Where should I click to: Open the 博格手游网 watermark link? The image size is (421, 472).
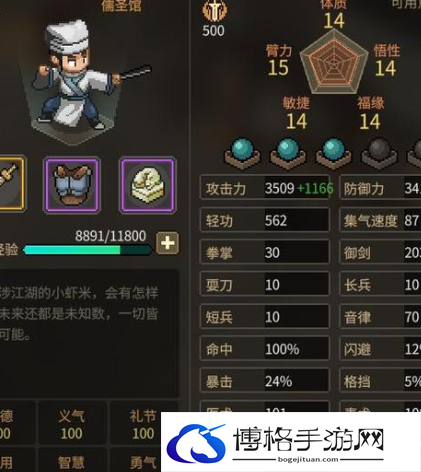click(291, 442)
